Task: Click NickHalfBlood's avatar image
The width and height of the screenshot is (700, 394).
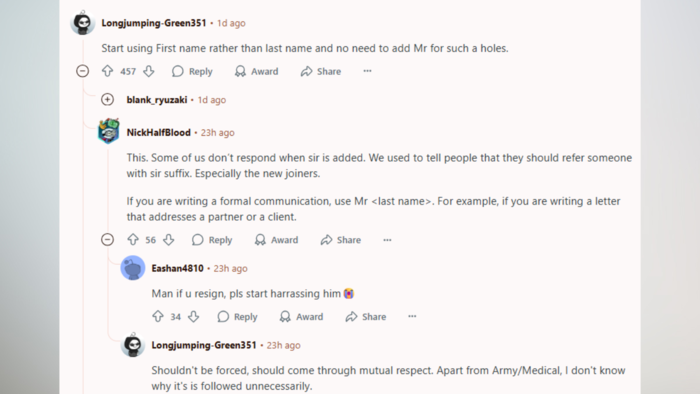Action: [108, 131]
